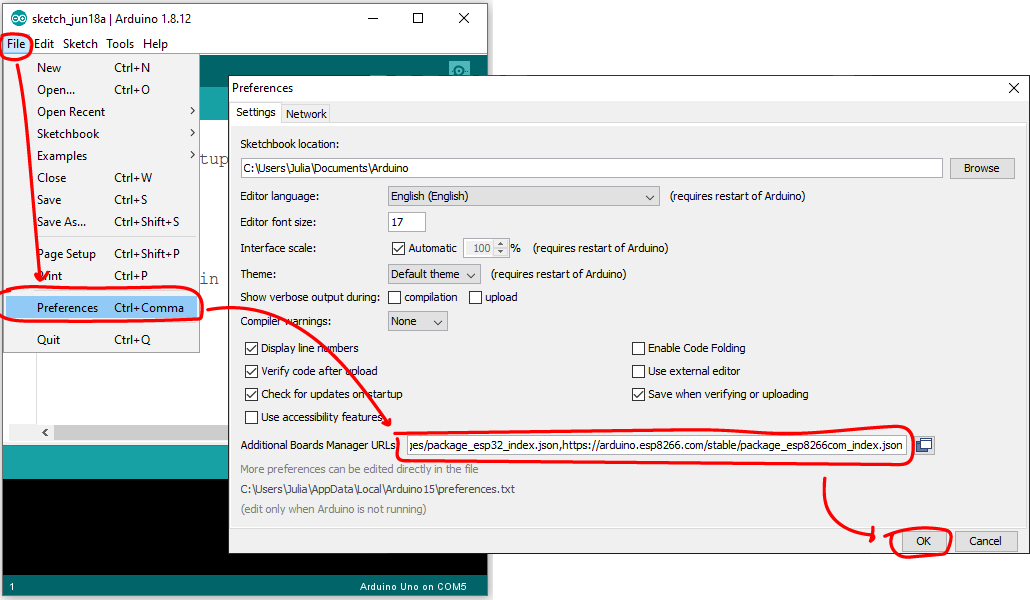The width and height of the screenshot is (1030, 600).
Task: Switch to the Settings tab
Action: pos(256,112)
